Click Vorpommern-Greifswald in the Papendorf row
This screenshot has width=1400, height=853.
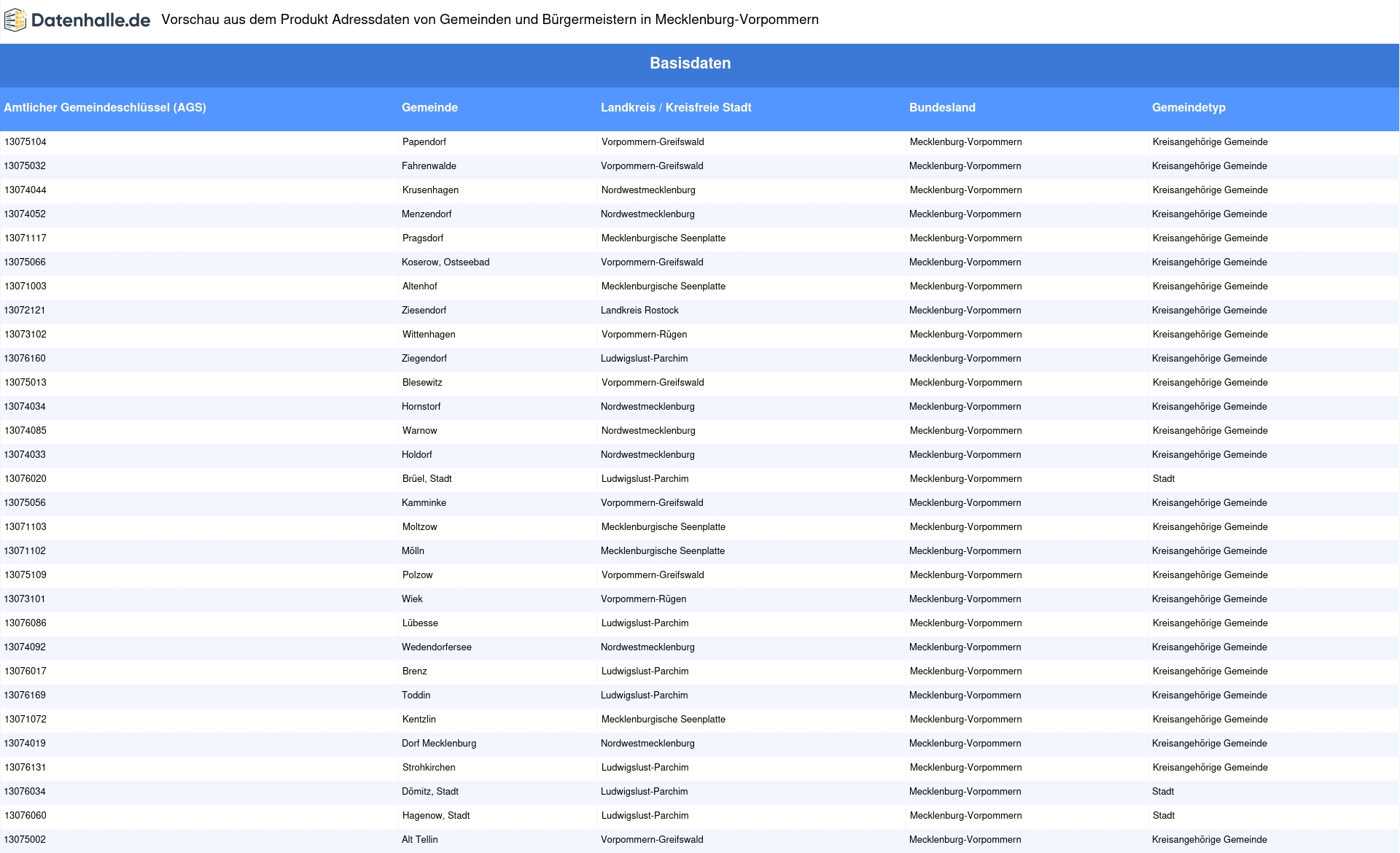click(653, 141)
